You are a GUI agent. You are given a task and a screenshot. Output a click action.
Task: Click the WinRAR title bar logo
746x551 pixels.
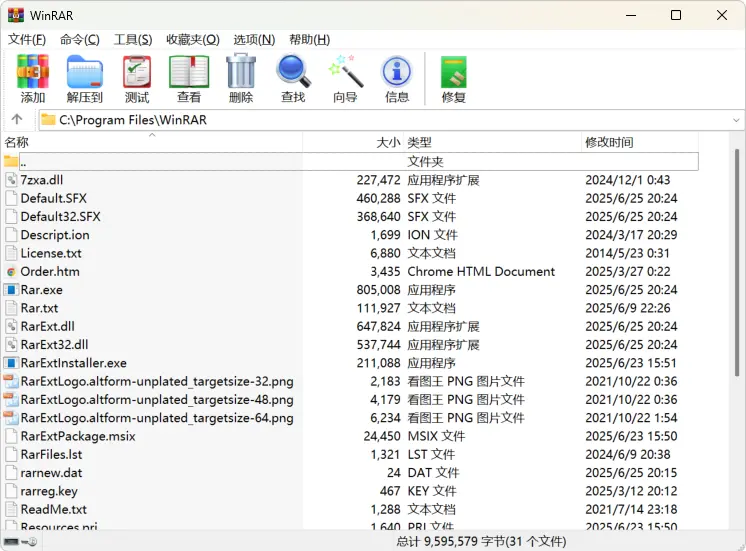coord(16,15)
